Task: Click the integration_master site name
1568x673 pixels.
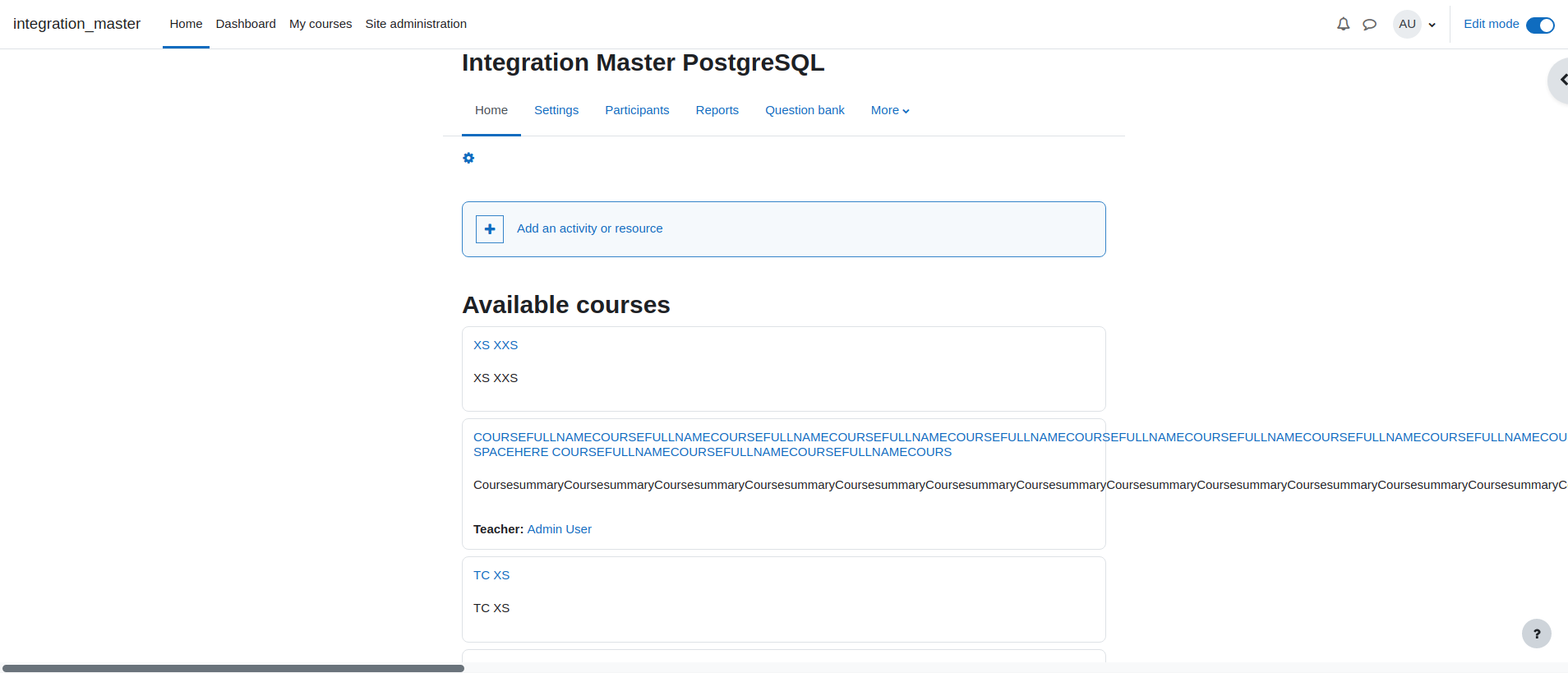Action: click(x=76, y=24)
